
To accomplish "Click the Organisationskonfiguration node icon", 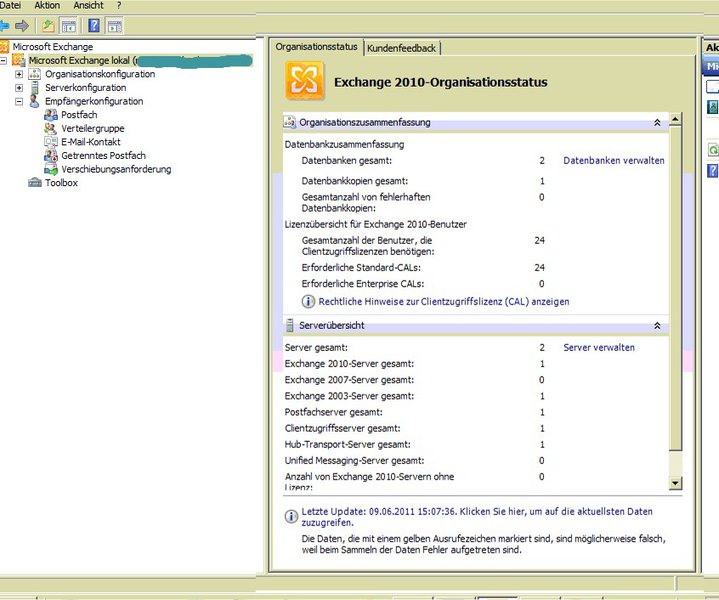I will (x=35, y=74).
